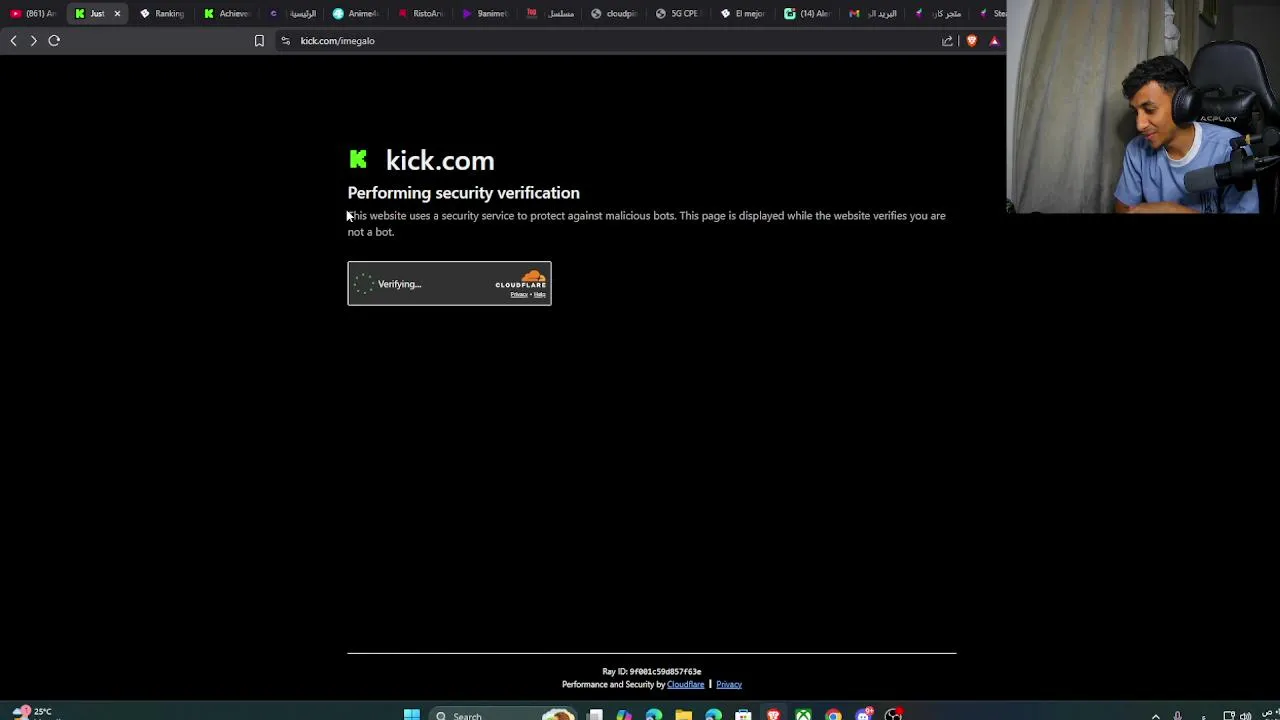Open File Explorer from the taskbar
The image size is (1280, 720).
coord(683,714)
